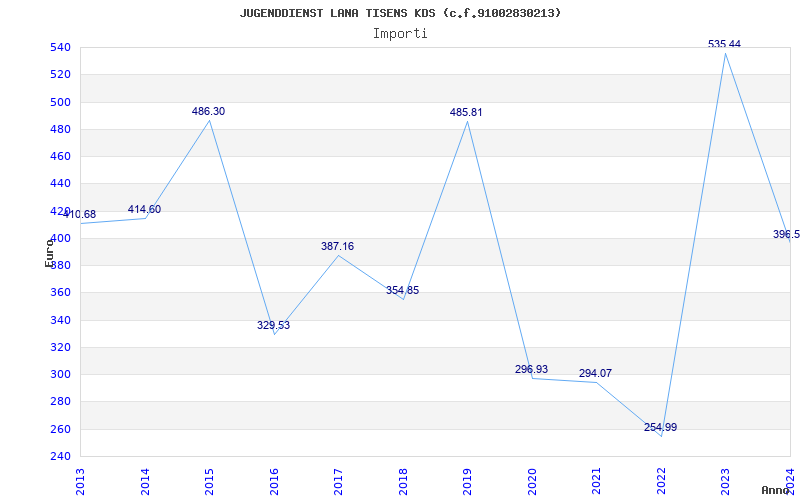Viewport: 800px width, 500px height.
Task: Click the Euro y-axis title
Action: (x=49, y=253)
